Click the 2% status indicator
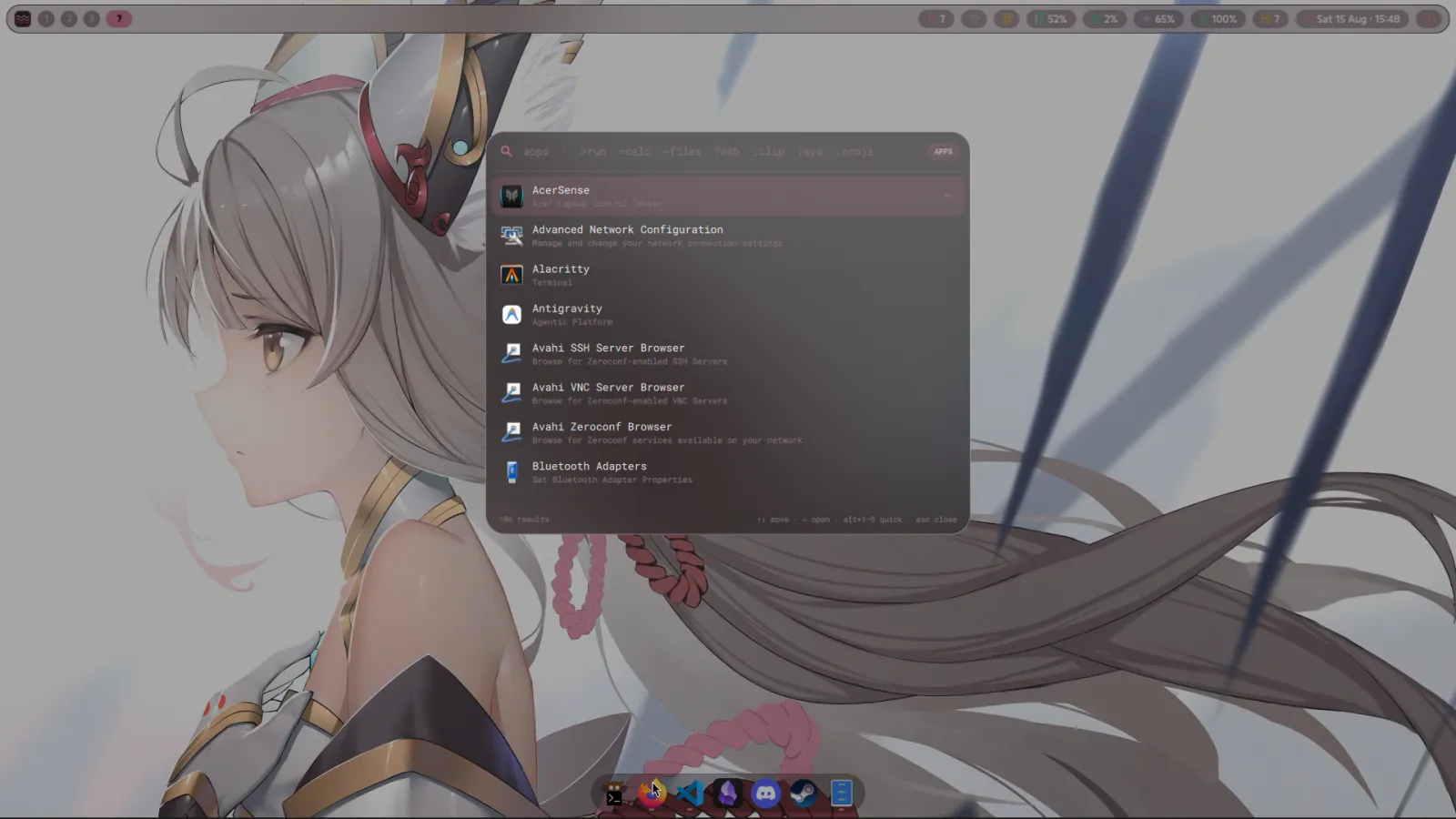 1105,18
